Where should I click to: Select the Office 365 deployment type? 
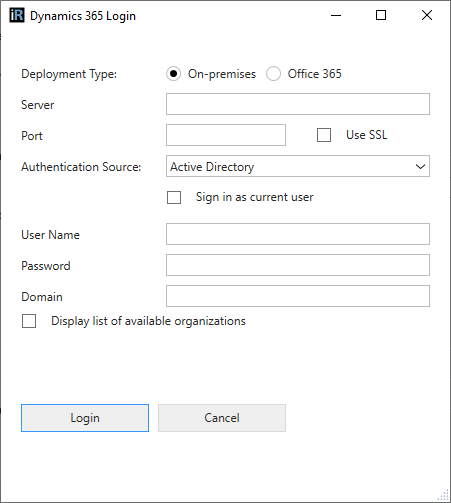[273, 74]
